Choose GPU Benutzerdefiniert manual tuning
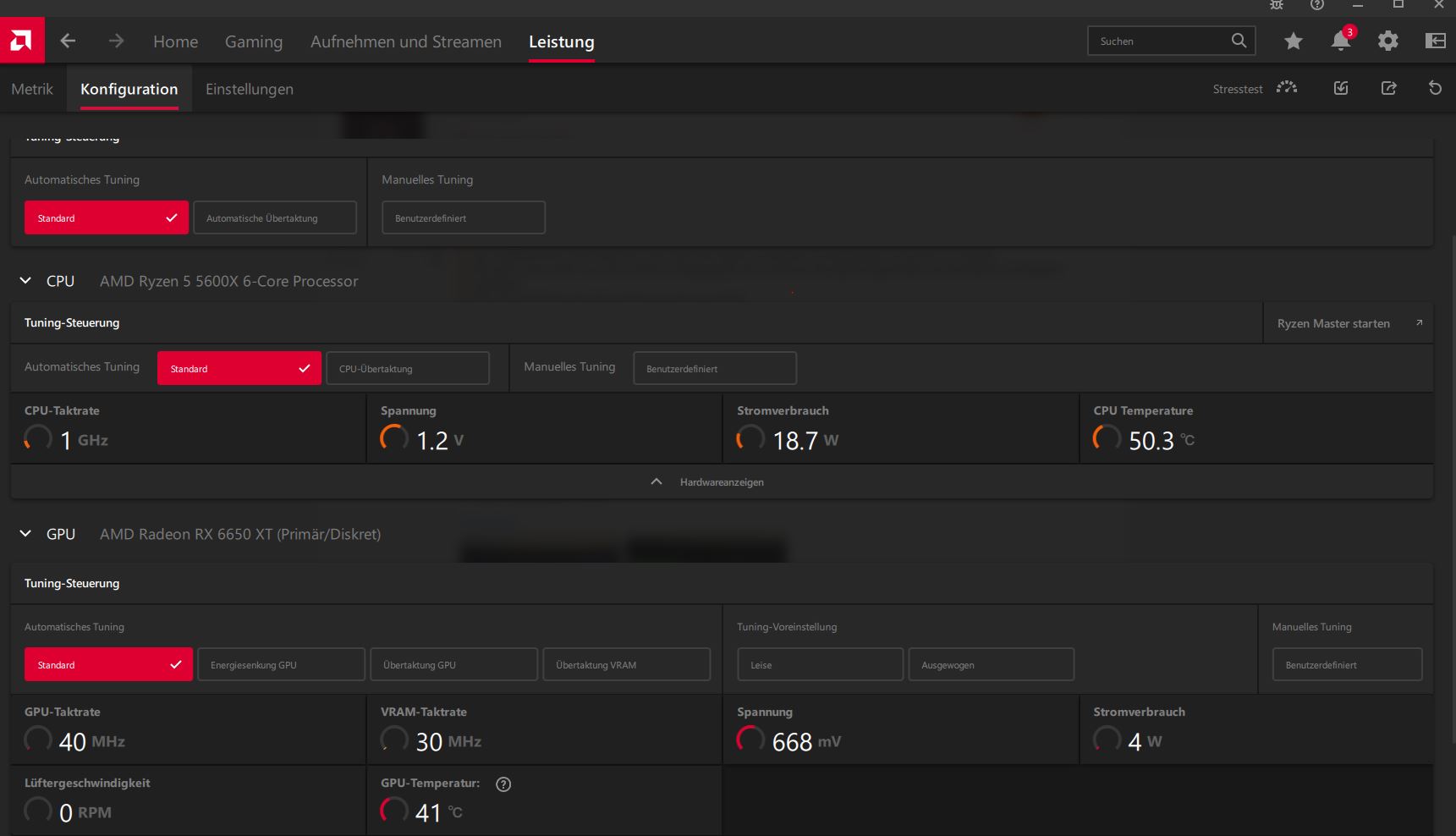 point(1348,664)
